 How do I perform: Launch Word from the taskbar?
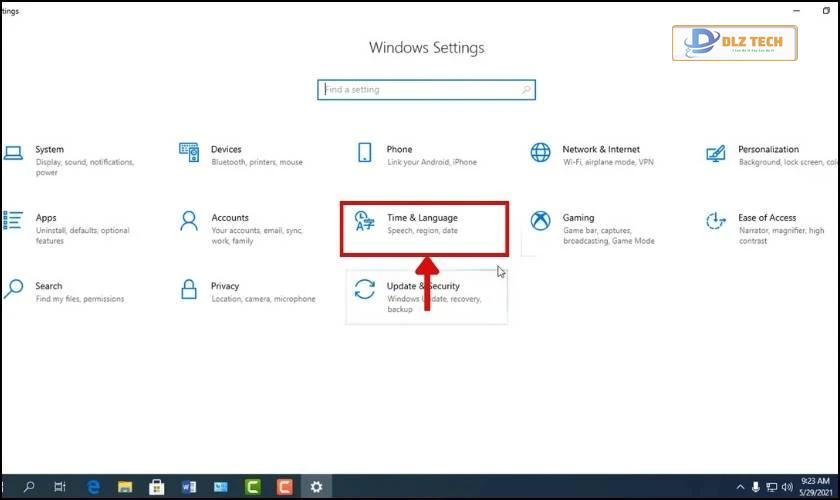click(x=189, y=487)
